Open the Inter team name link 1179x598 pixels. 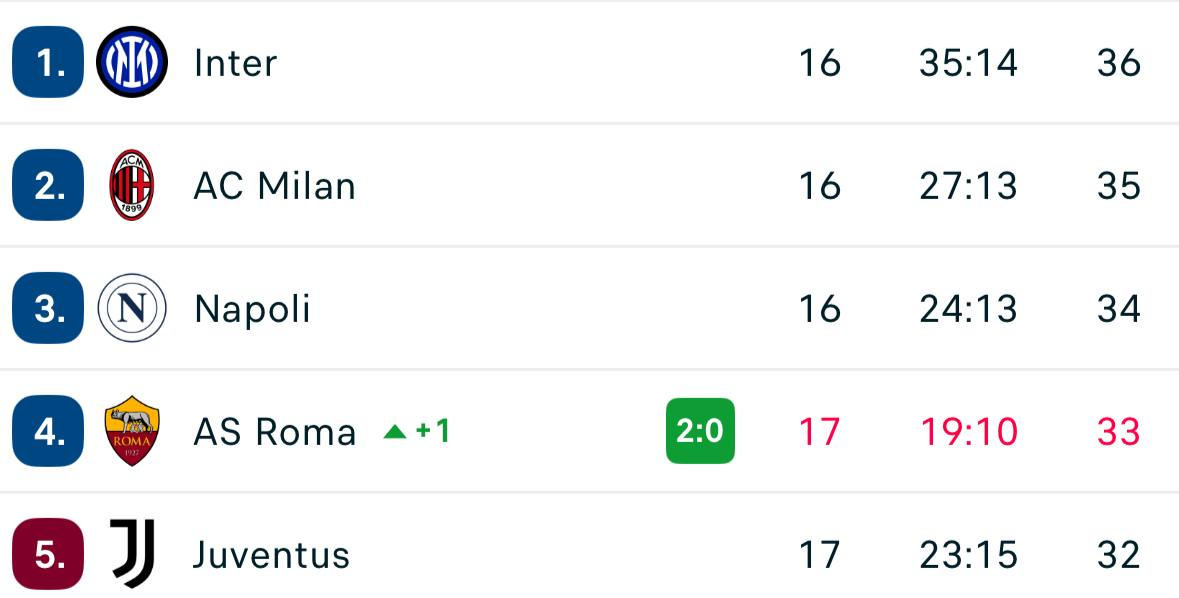tap(235, 63)
